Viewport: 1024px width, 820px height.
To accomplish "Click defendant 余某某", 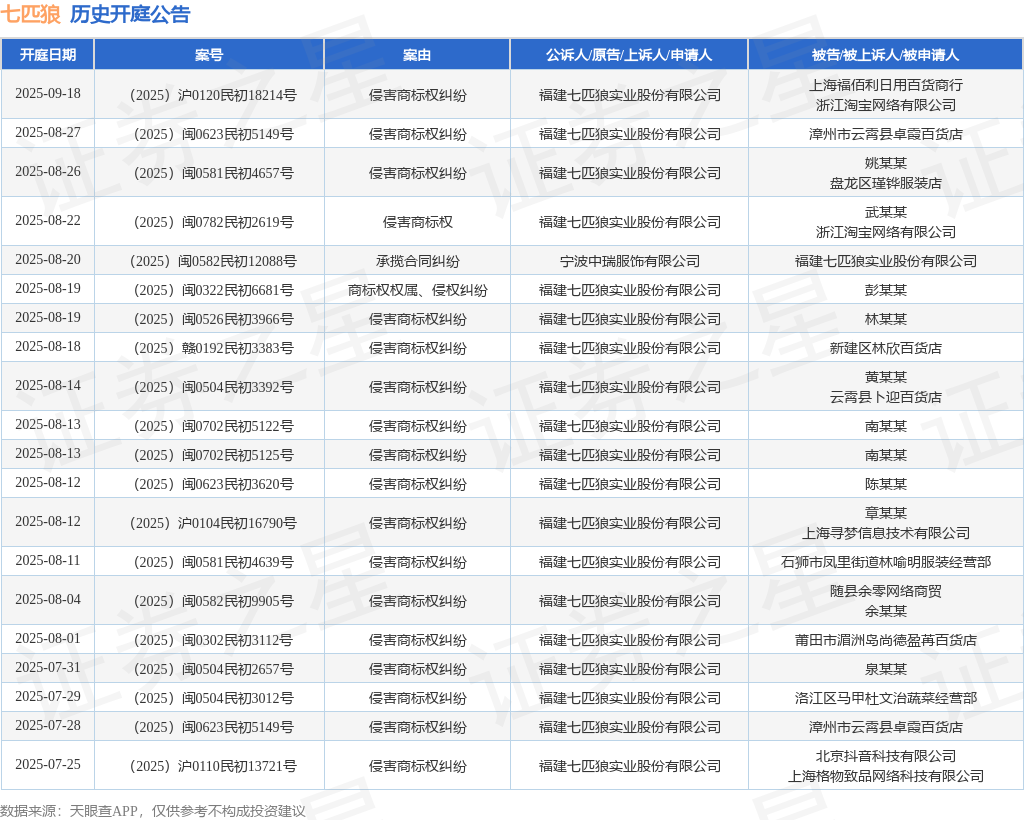I will pyautogui.click(x=886, y=612).
